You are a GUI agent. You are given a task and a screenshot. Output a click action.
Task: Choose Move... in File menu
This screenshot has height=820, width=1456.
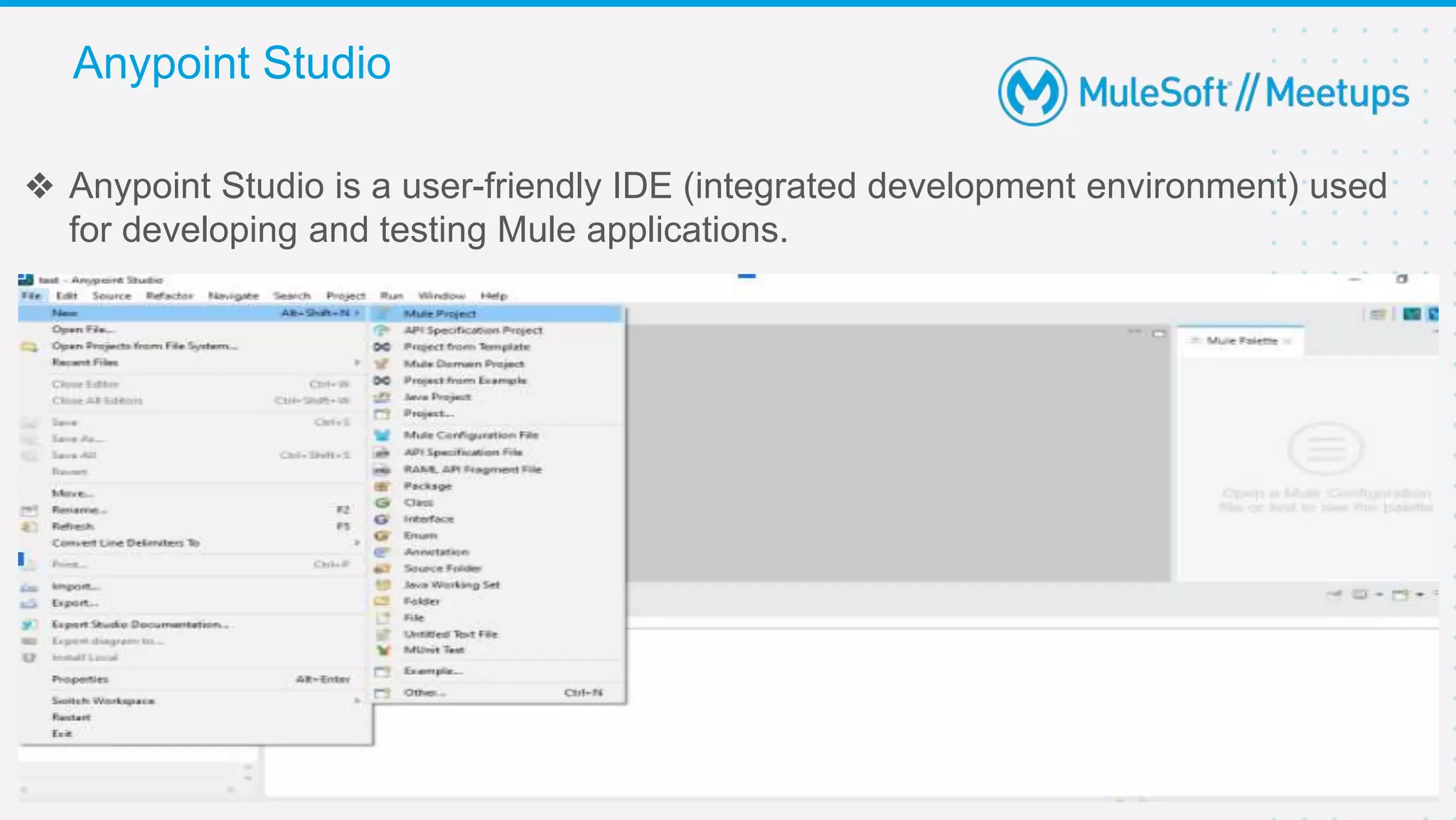tap(193, 493)
